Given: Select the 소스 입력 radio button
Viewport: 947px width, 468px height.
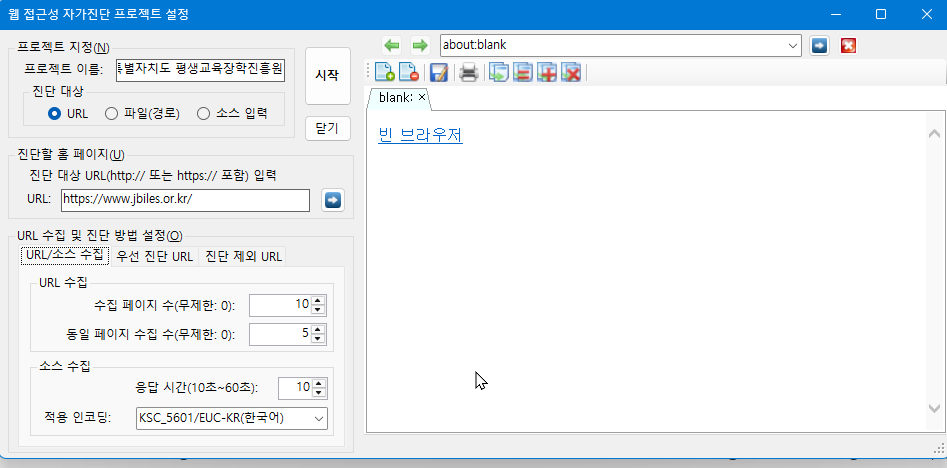Looking at the screenshot, I should 203,113.
